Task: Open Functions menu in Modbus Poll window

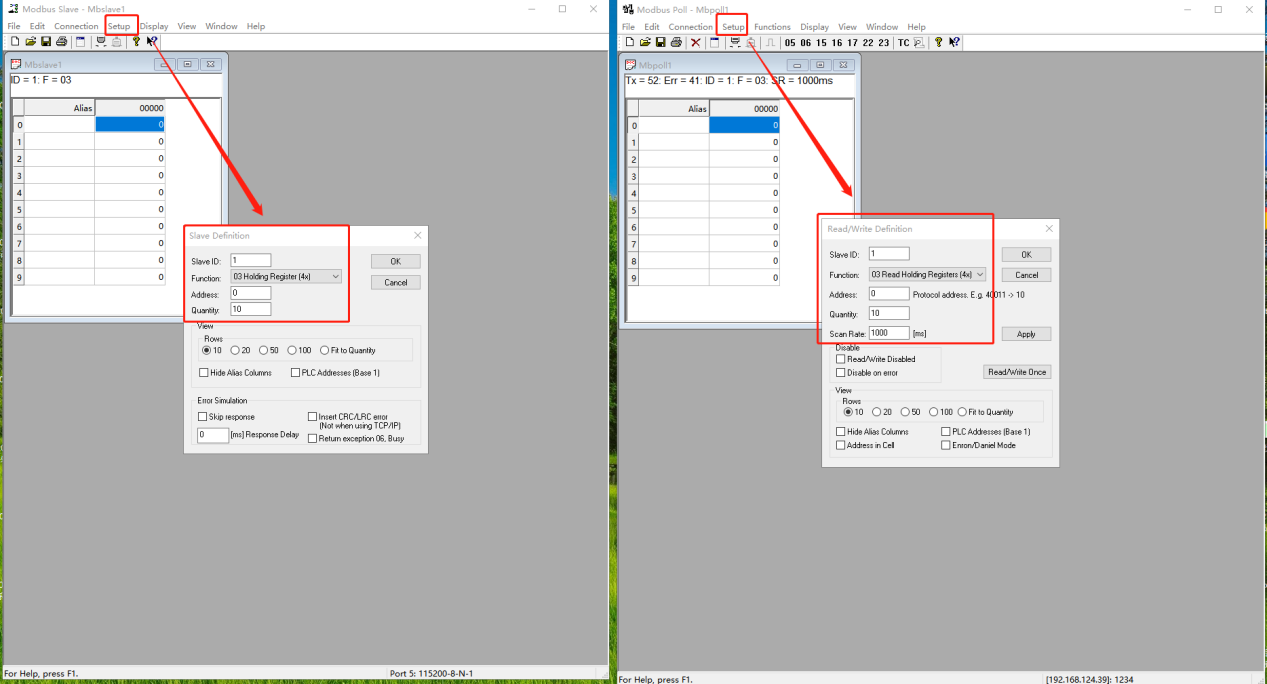Action: coord(772,27)
